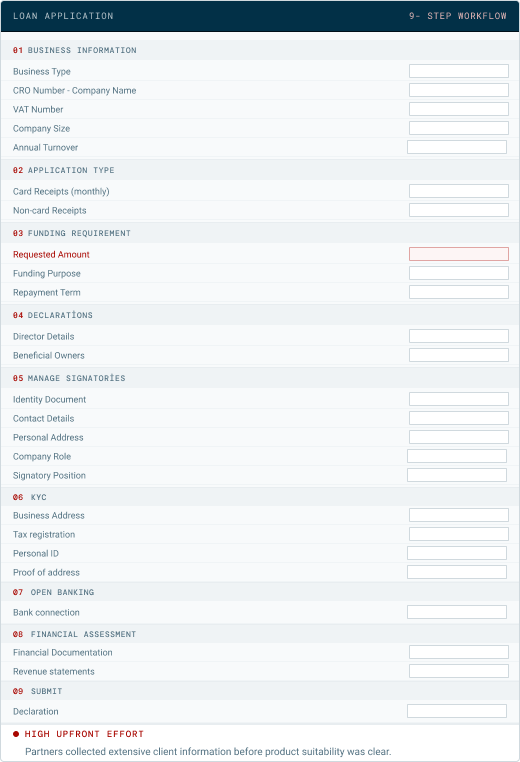Focus the Declaration input field
Image resolution: width=520 pixels, height=762 pixels.
coord(457,711)
